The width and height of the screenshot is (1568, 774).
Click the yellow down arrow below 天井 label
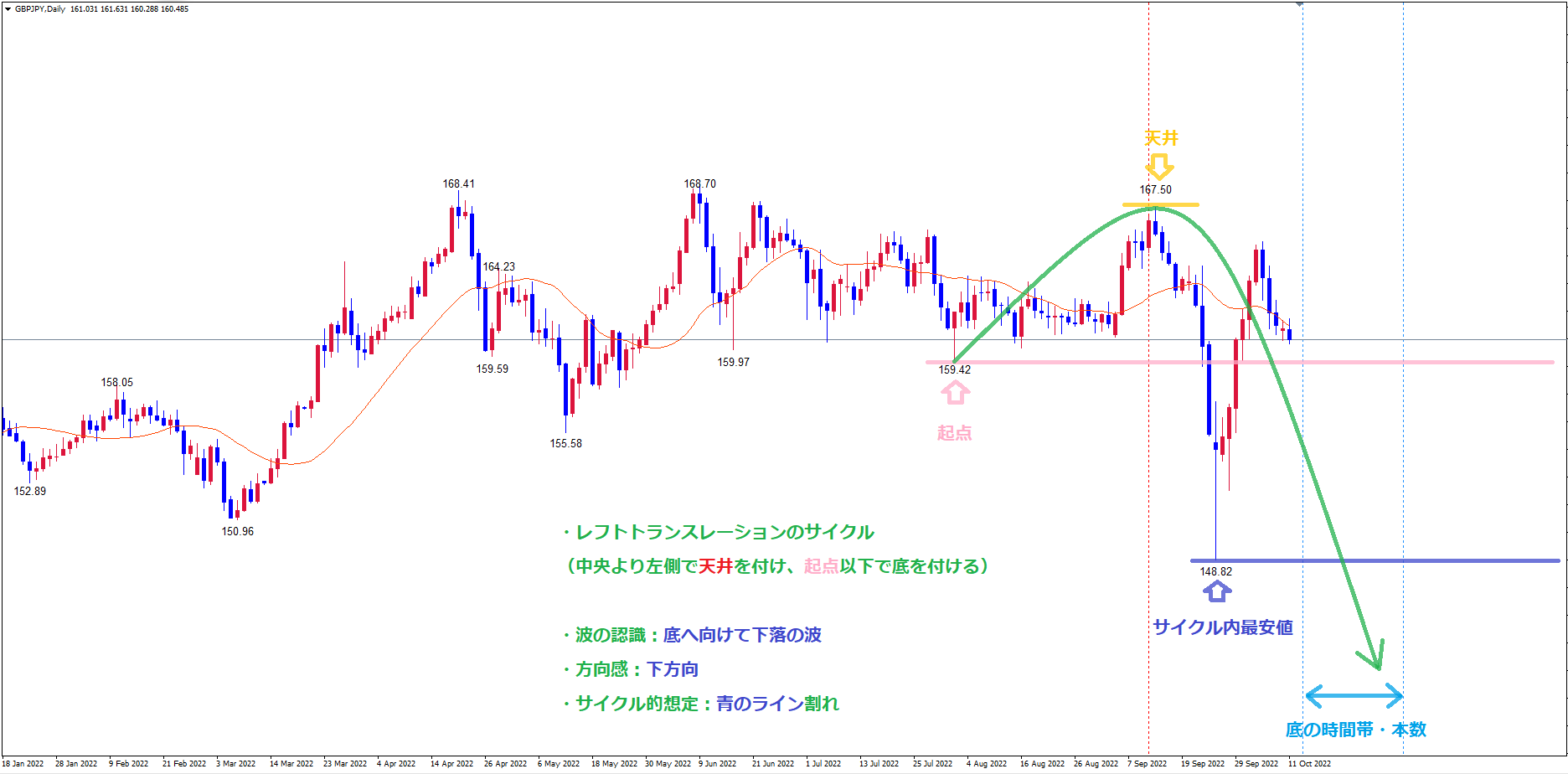pyautogui.click(x=1159, y=166)
